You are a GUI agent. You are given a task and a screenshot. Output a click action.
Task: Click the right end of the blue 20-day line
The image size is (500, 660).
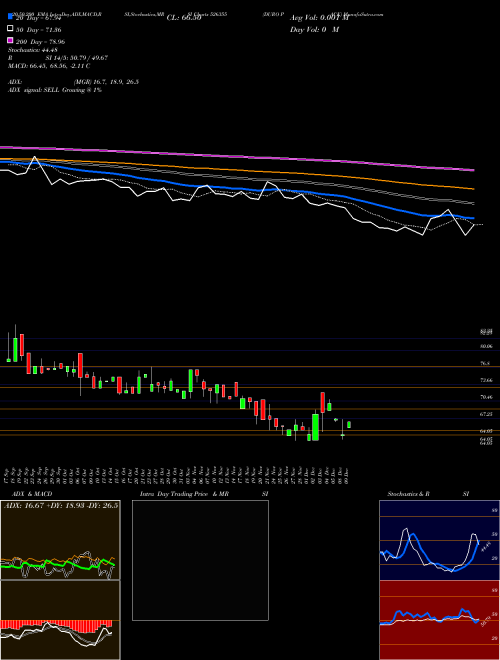pyautogui.click(x=472, y=218)
